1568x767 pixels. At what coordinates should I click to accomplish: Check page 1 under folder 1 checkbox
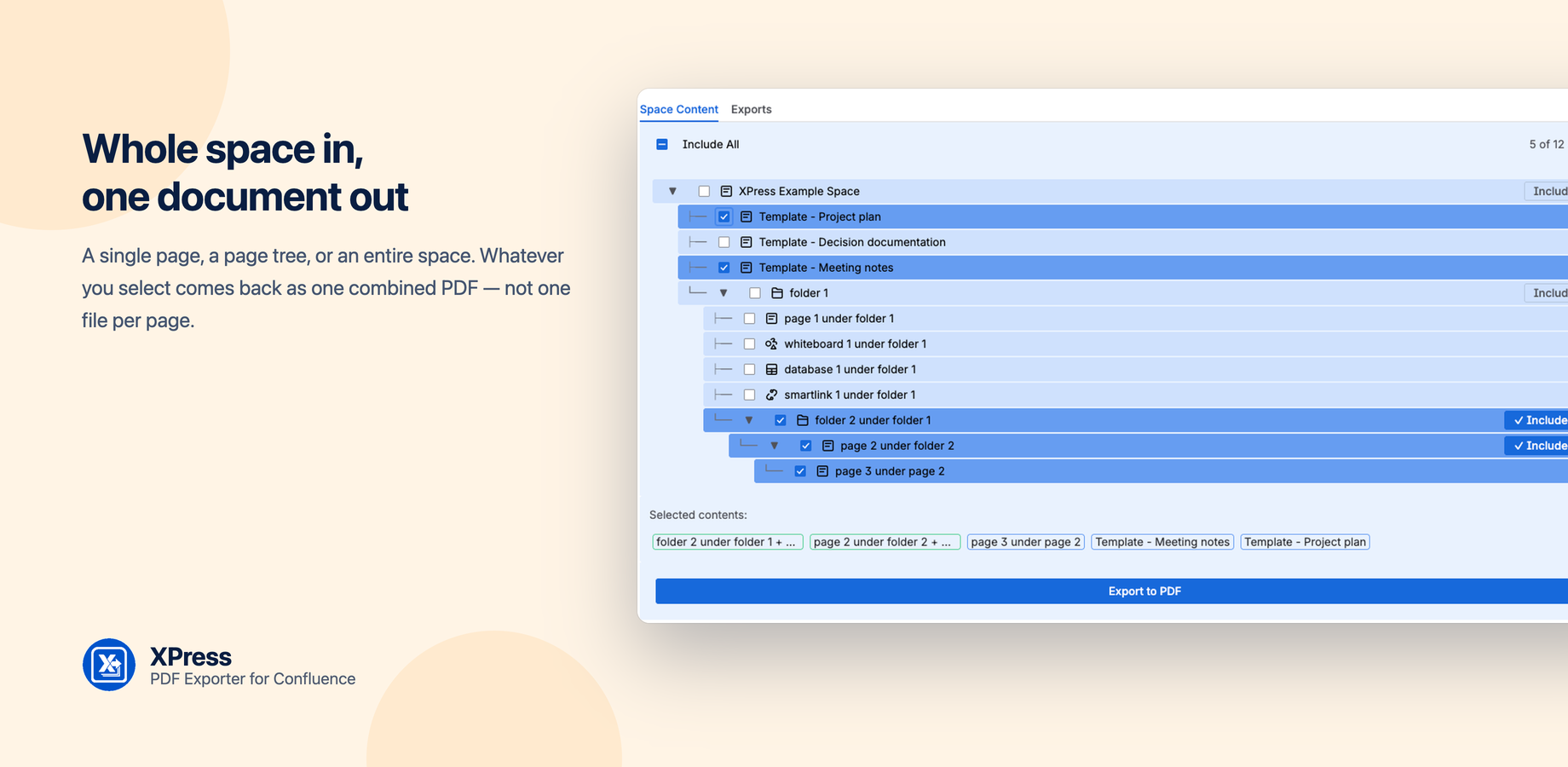click(750, 319)
